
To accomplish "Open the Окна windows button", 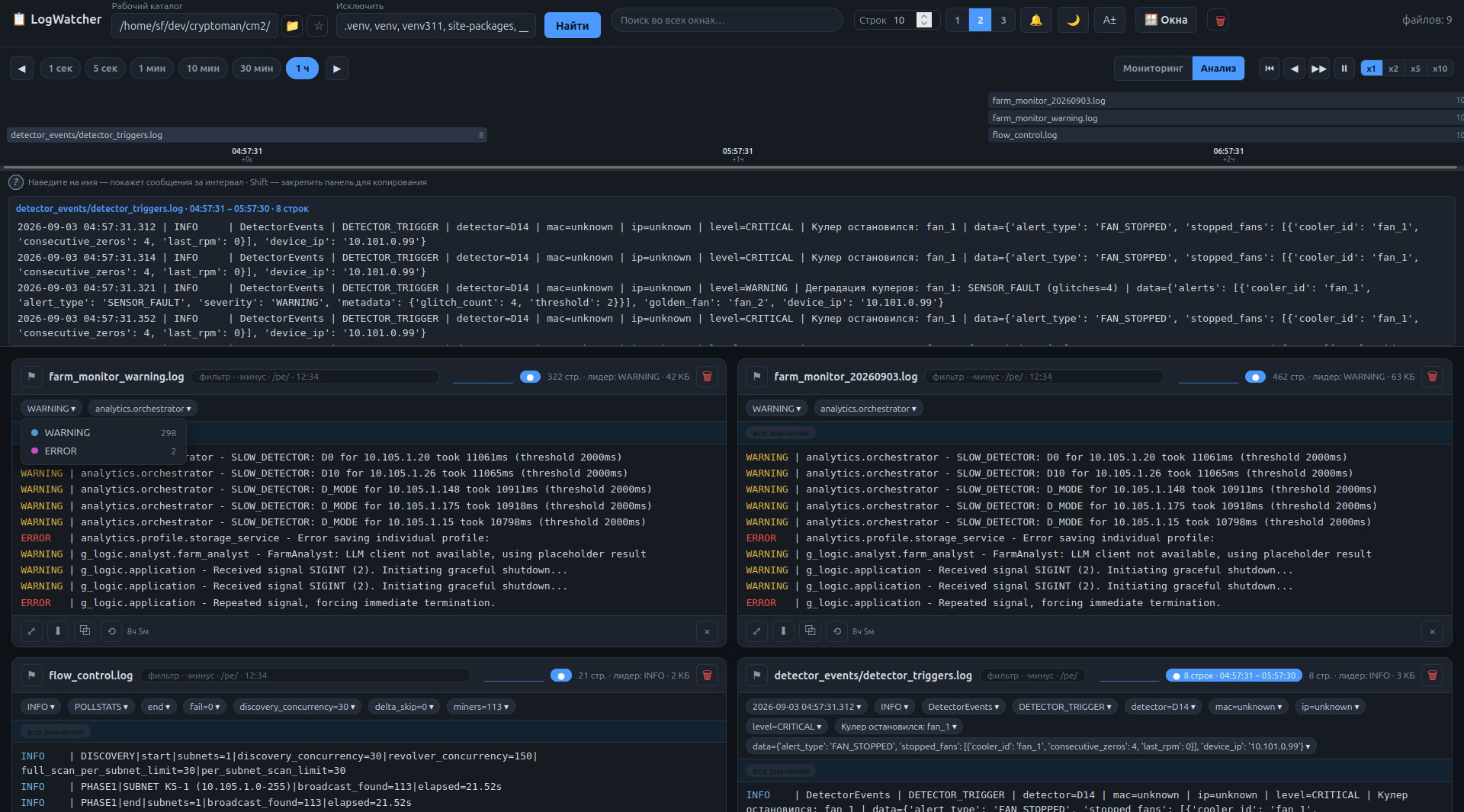I will pos(1166,20).
